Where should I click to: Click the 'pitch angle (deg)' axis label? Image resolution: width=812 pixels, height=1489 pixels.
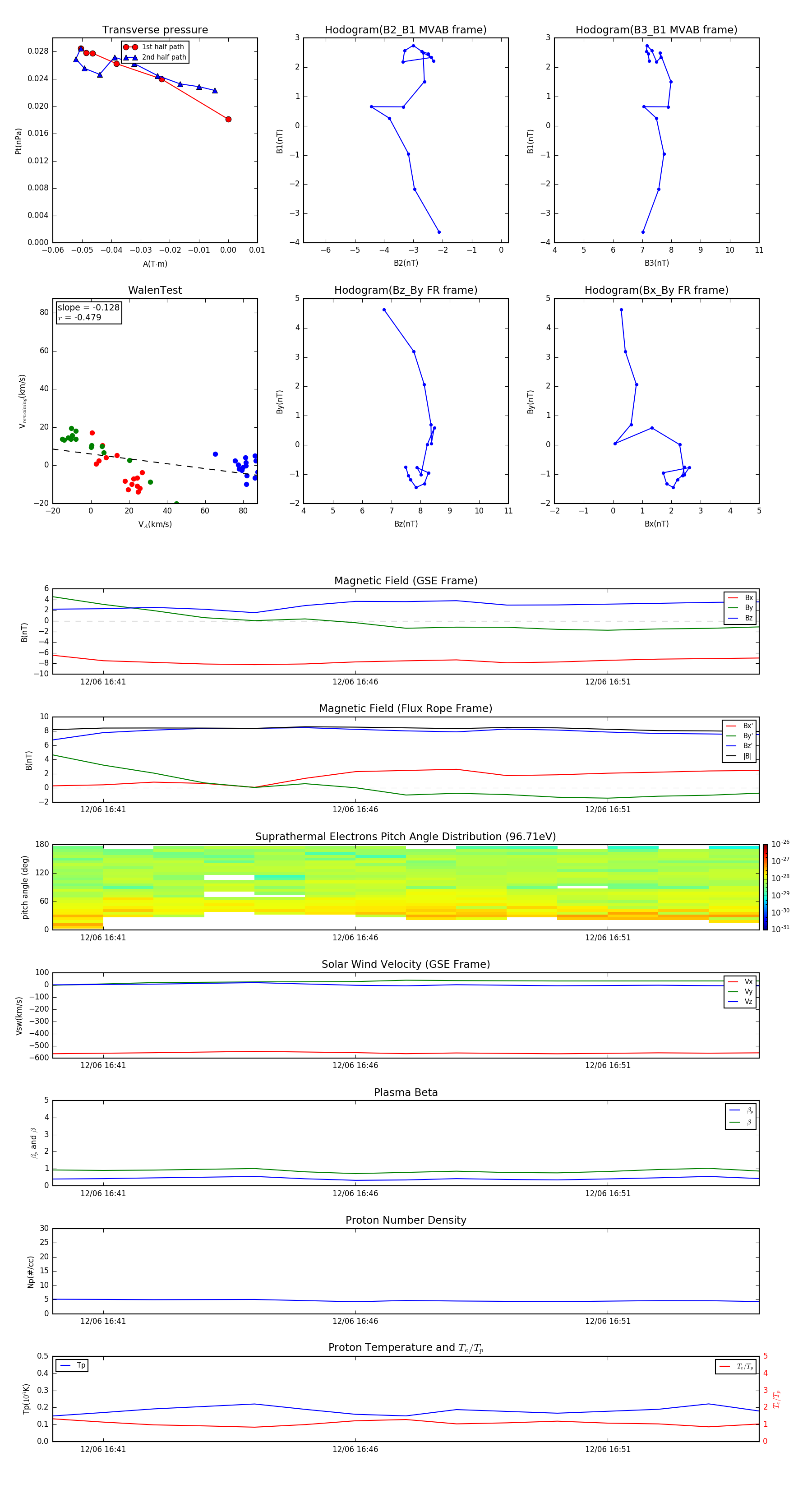point(25,887)
